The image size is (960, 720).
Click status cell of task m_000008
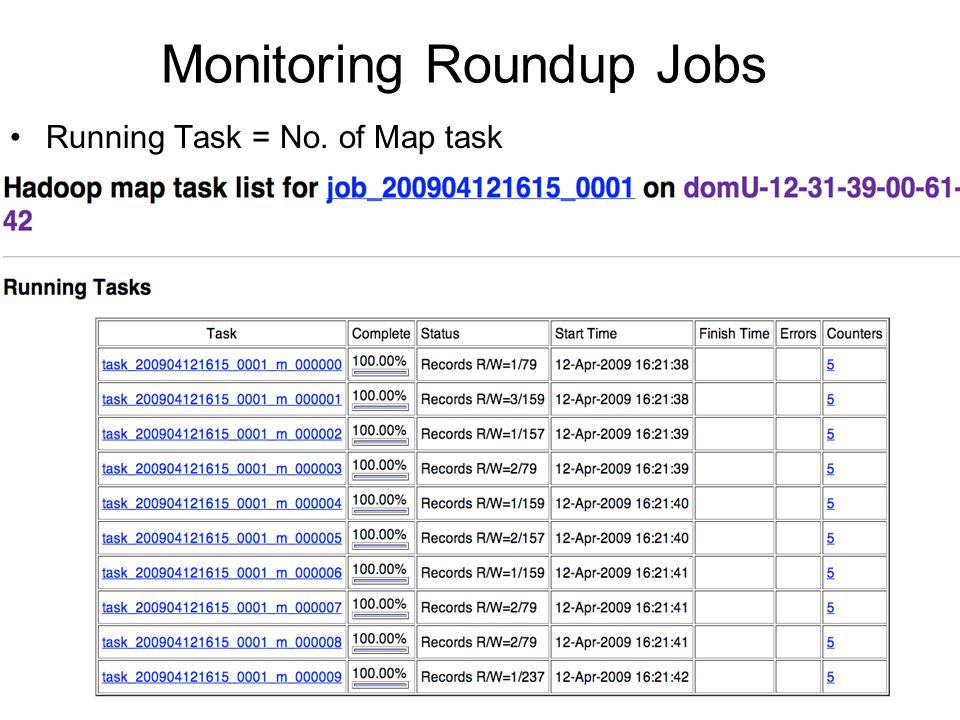coord(482,643)
